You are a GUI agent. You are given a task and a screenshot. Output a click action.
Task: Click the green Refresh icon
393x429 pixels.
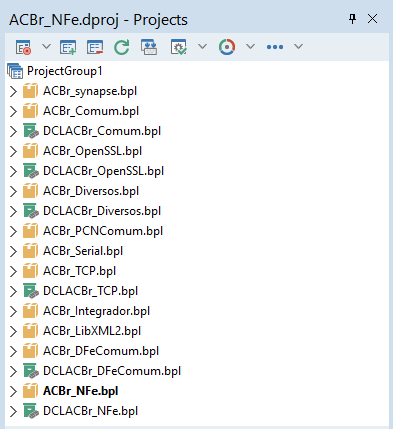click(121, 47)
